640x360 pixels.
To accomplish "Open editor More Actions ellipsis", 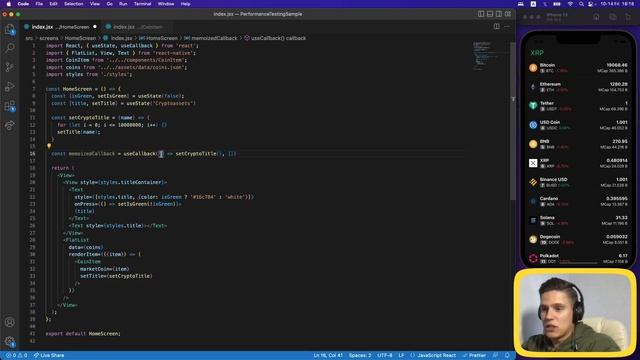I will (507, 27).
